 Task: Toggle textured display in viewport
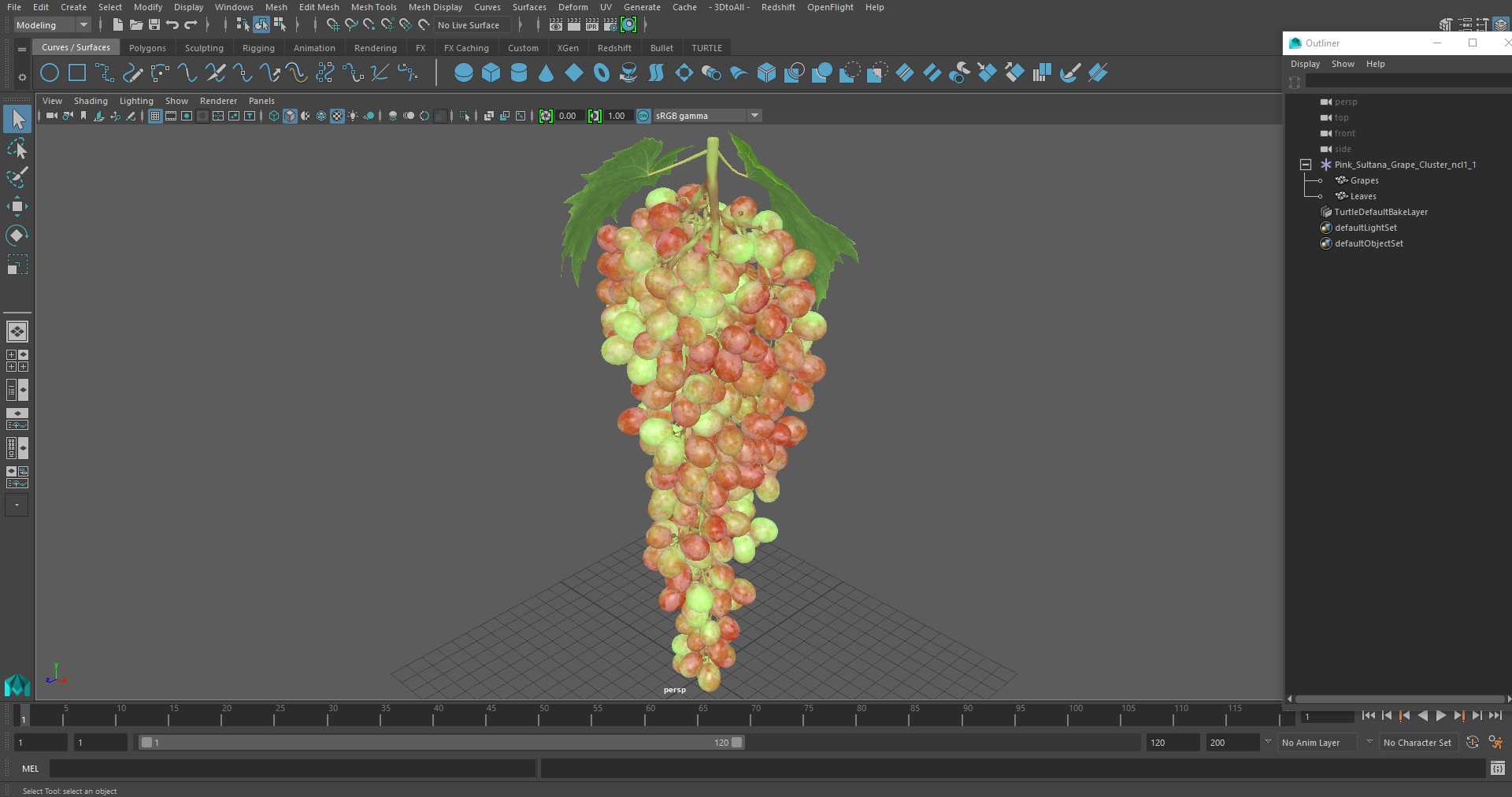(337, 116)
